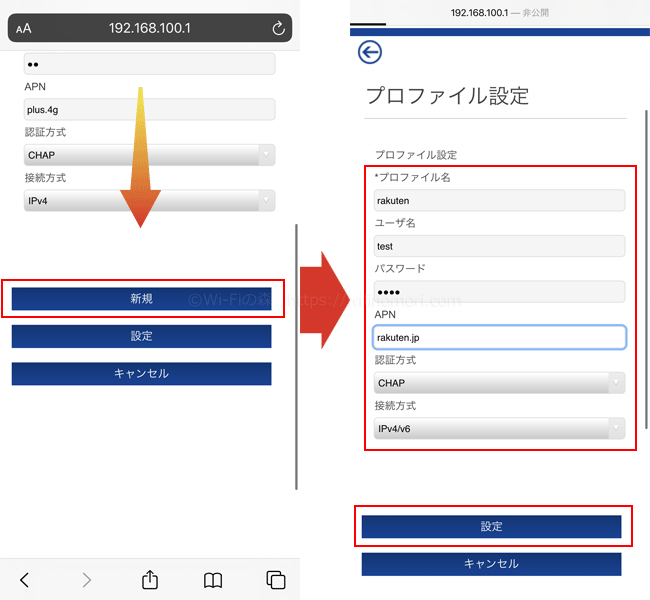Click the APN label above plus.4g
650x600 pixels.
[x=35, y=87]
